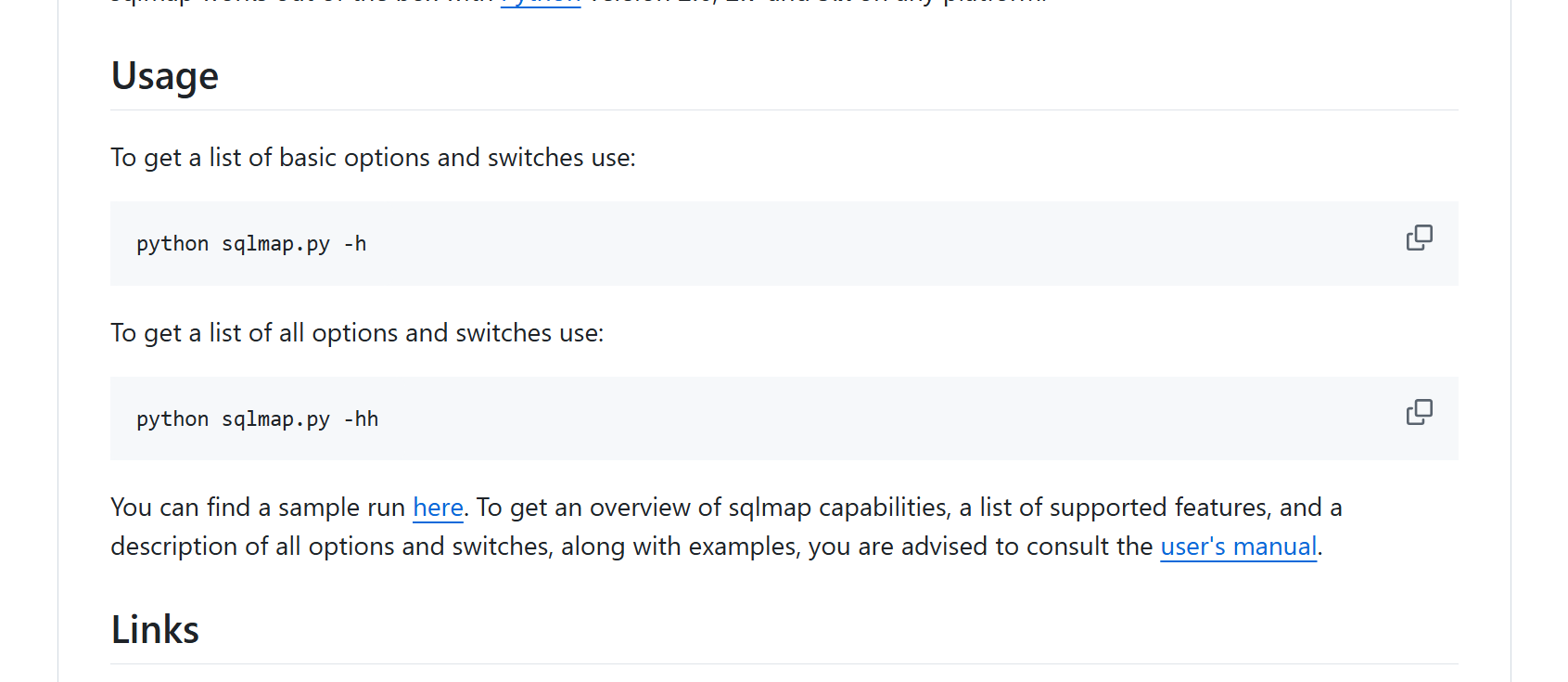Click the clipboard icon in the first code block

click(x=1419, y=238)
